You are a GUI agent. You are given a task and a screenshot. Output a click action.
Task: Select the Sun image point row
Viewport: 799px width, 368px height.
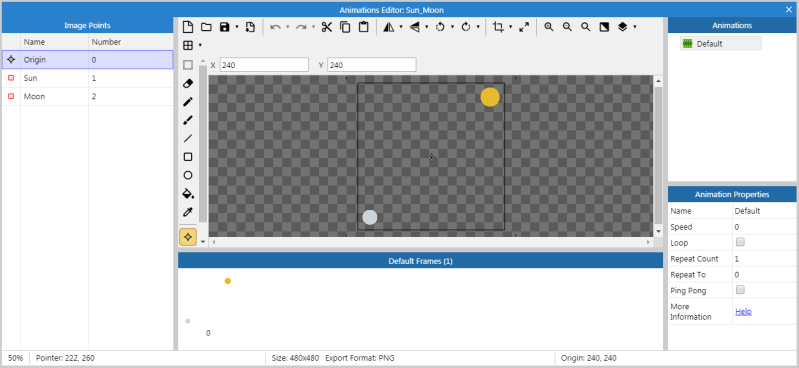(x=88, y=78)
